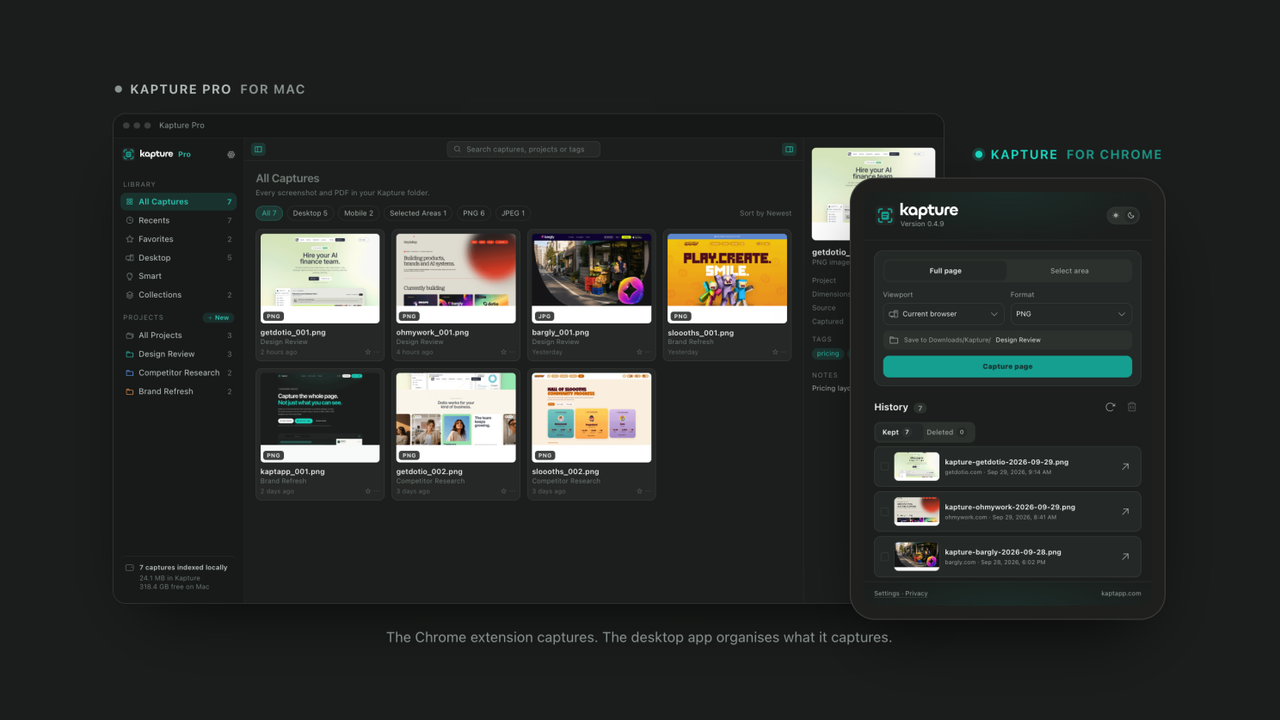Screen dimensions: 1280x720
Task: Open more options for sloooths_002.png
Action: point(649,491)
